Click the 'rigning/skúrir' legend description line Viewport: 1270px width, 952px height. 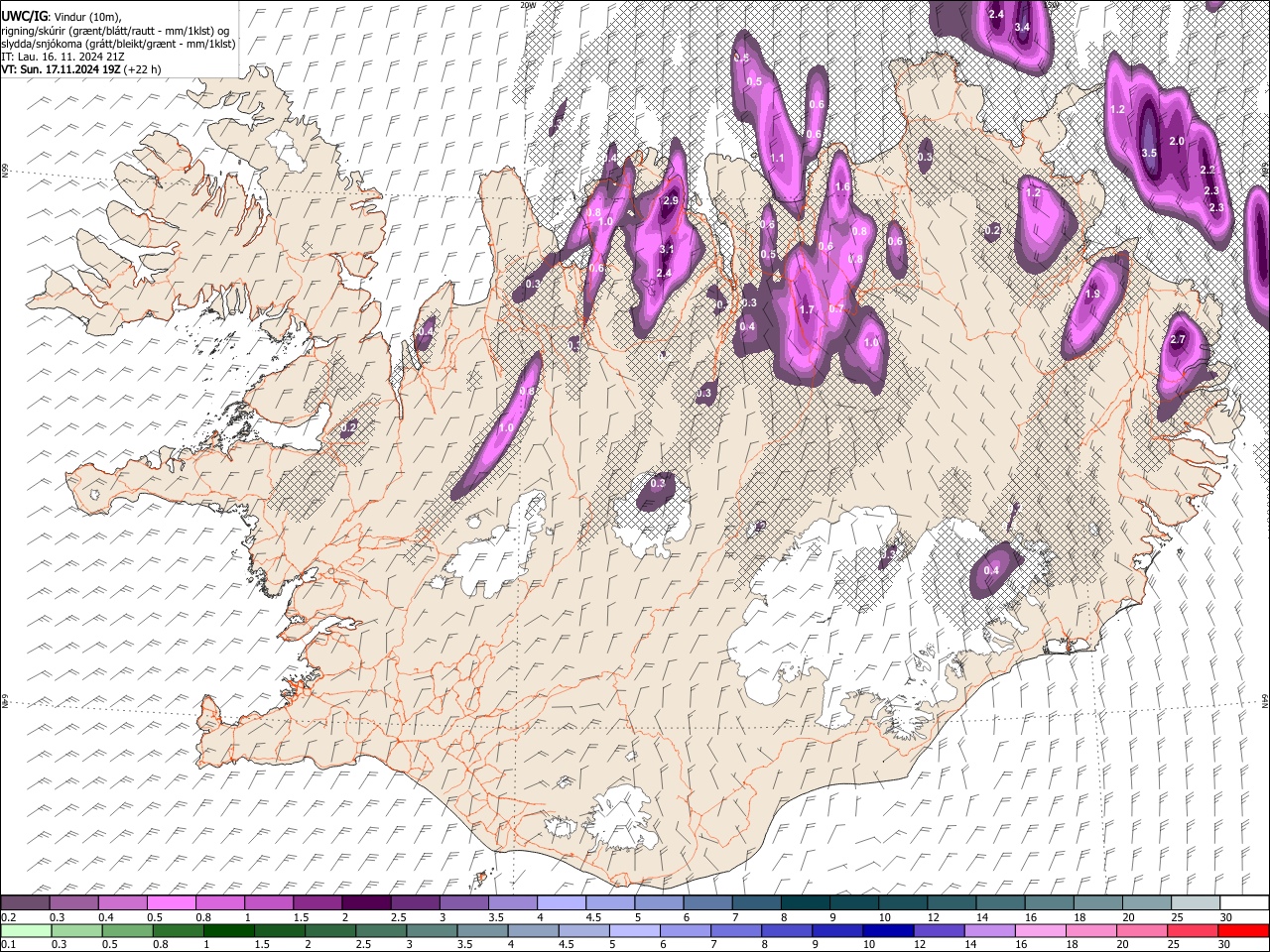point(115,31)
